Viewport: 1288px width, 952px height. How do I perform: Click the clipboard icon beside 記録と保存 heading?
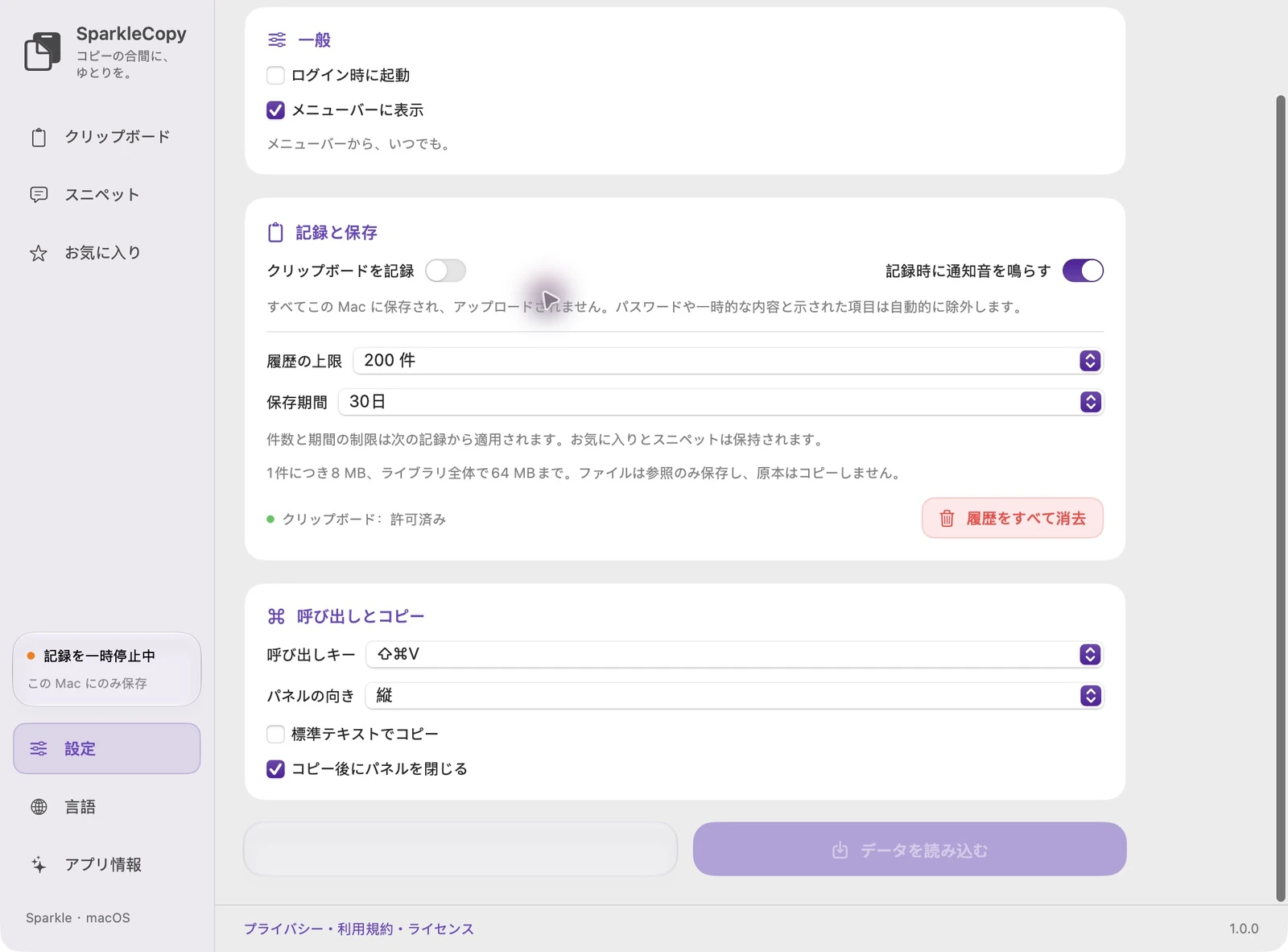tap(275, 233)
